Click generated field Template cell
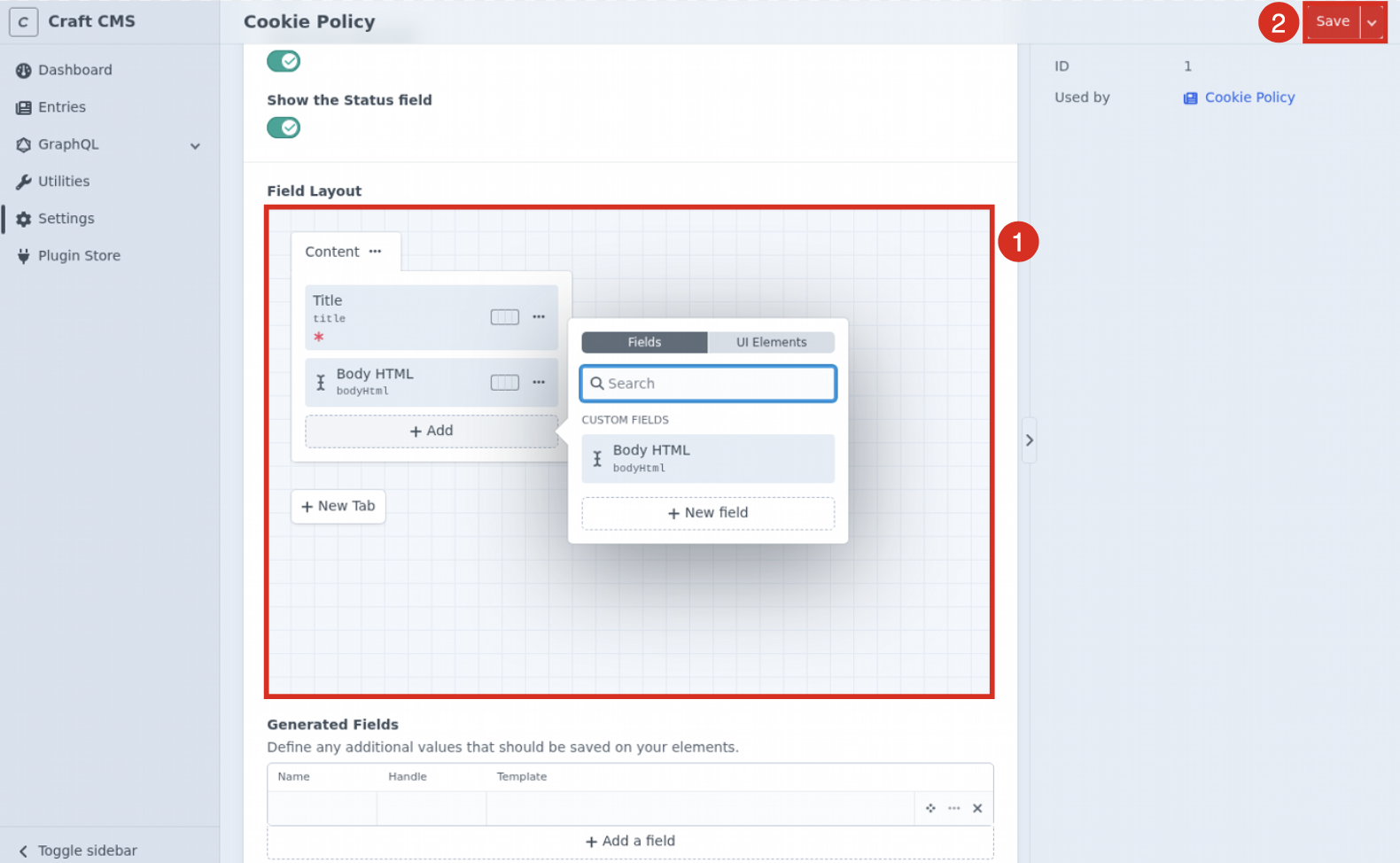Image resolution: width=1400 pixels, height=863 pixels. coord(700,808)
